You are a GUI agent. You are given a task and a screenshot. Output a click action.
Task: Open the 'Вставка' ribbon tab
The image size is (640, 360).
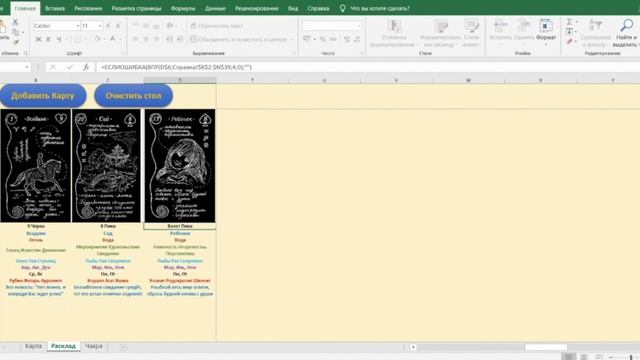(55, 8)
